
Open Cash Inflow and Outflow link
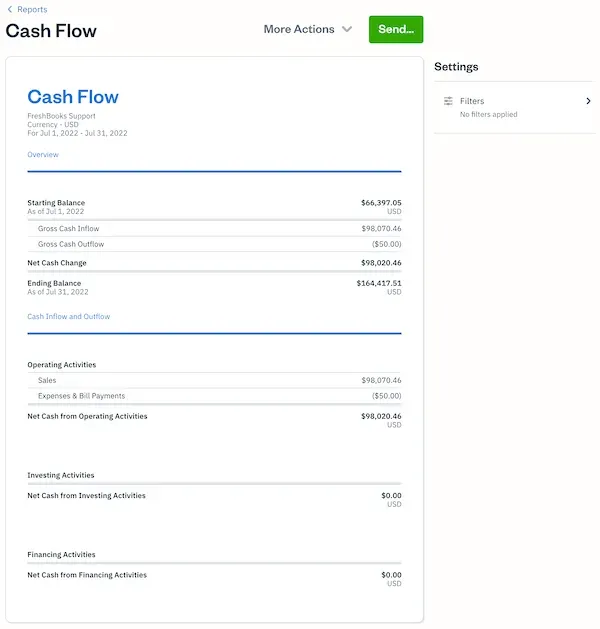(x=69, y=317)
